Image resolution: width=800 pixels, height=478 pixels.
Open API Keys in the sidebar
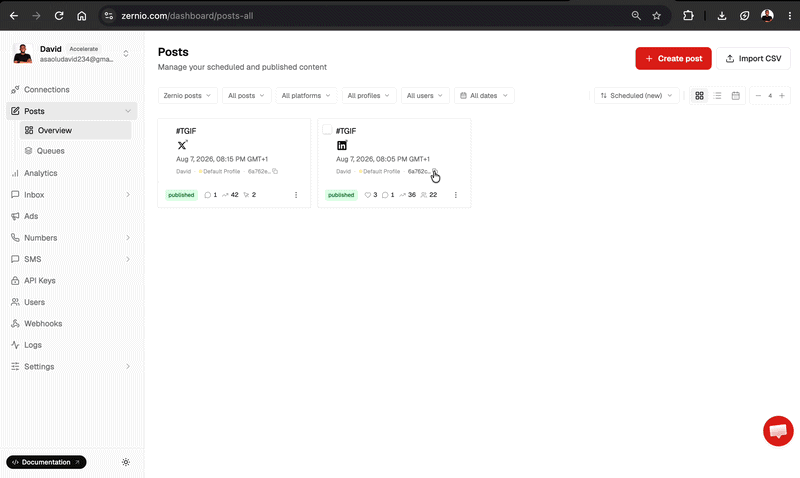[x=72, y=281]
